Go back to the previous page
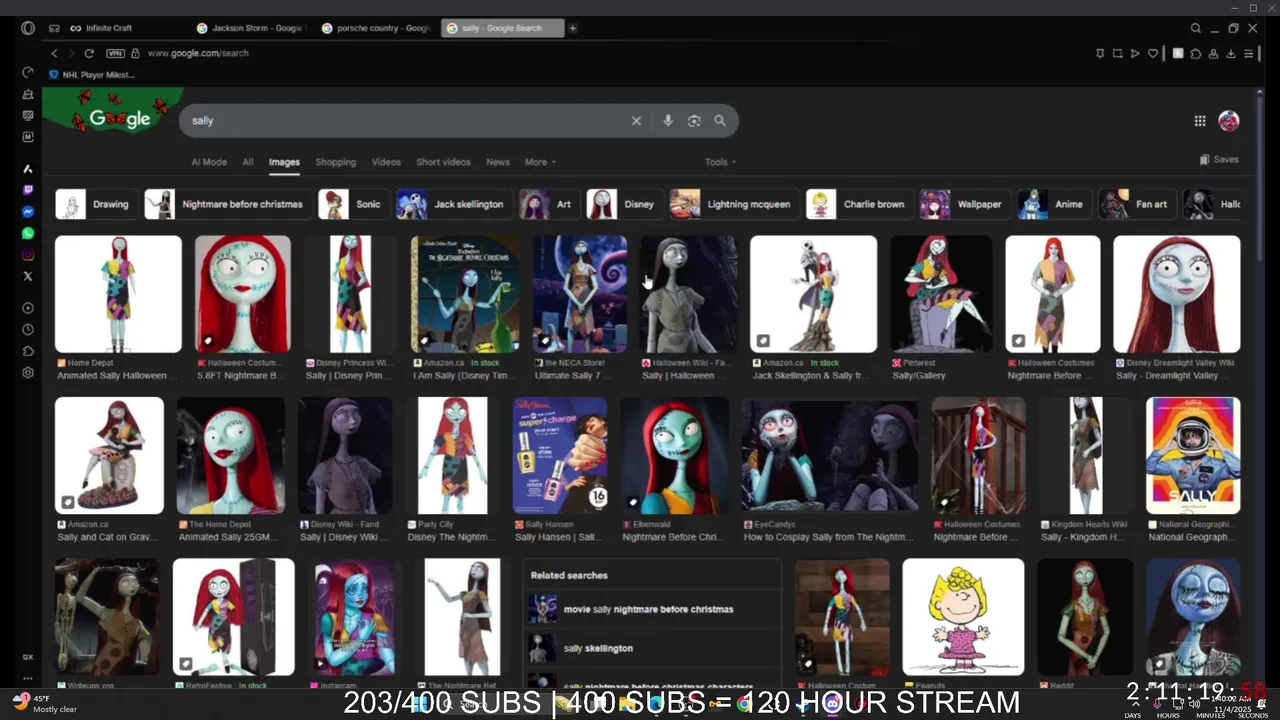The width and height of the screenshot is (1280, 720). click(55, 53)
